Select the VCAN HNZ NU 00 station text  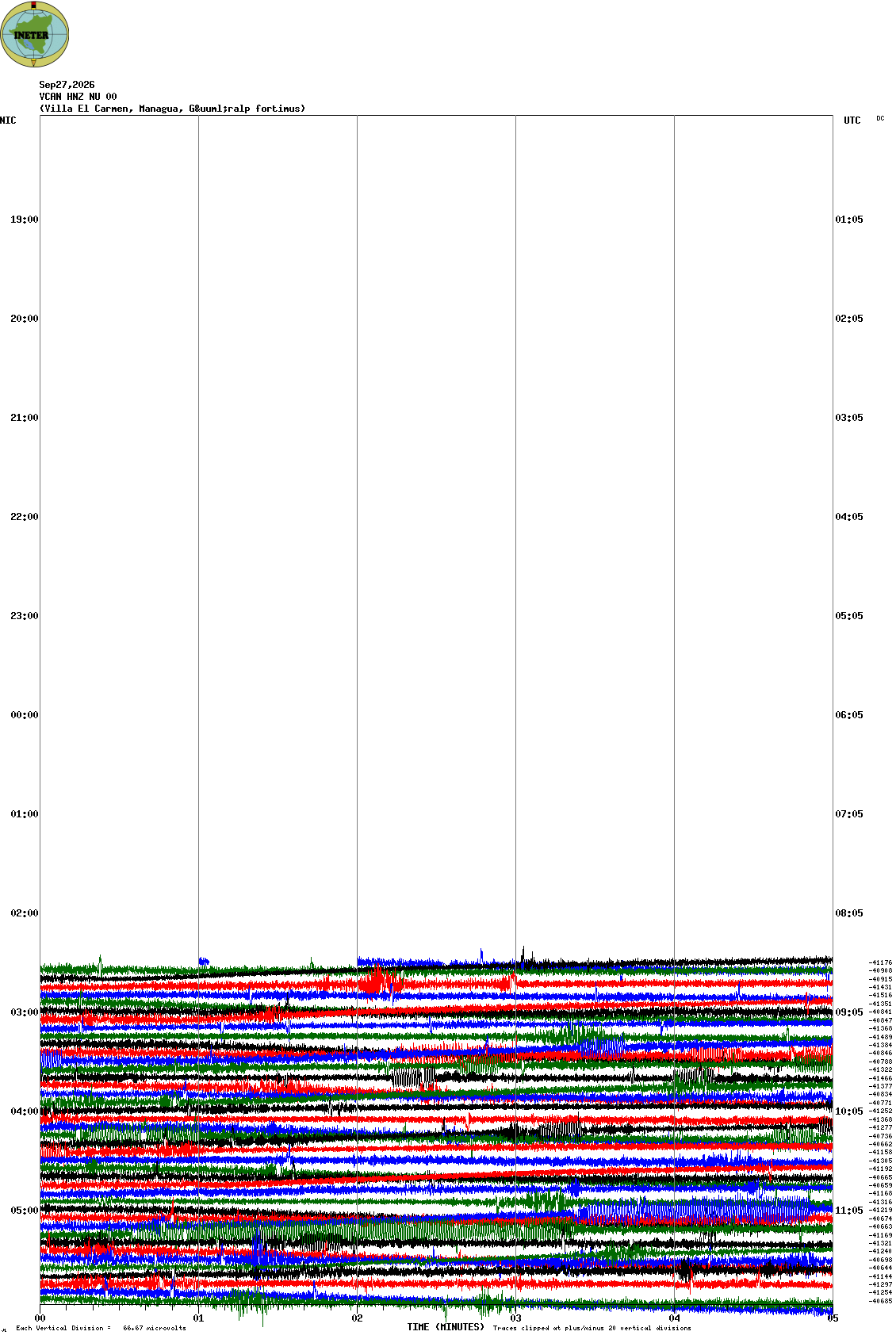tap(78, 97)
